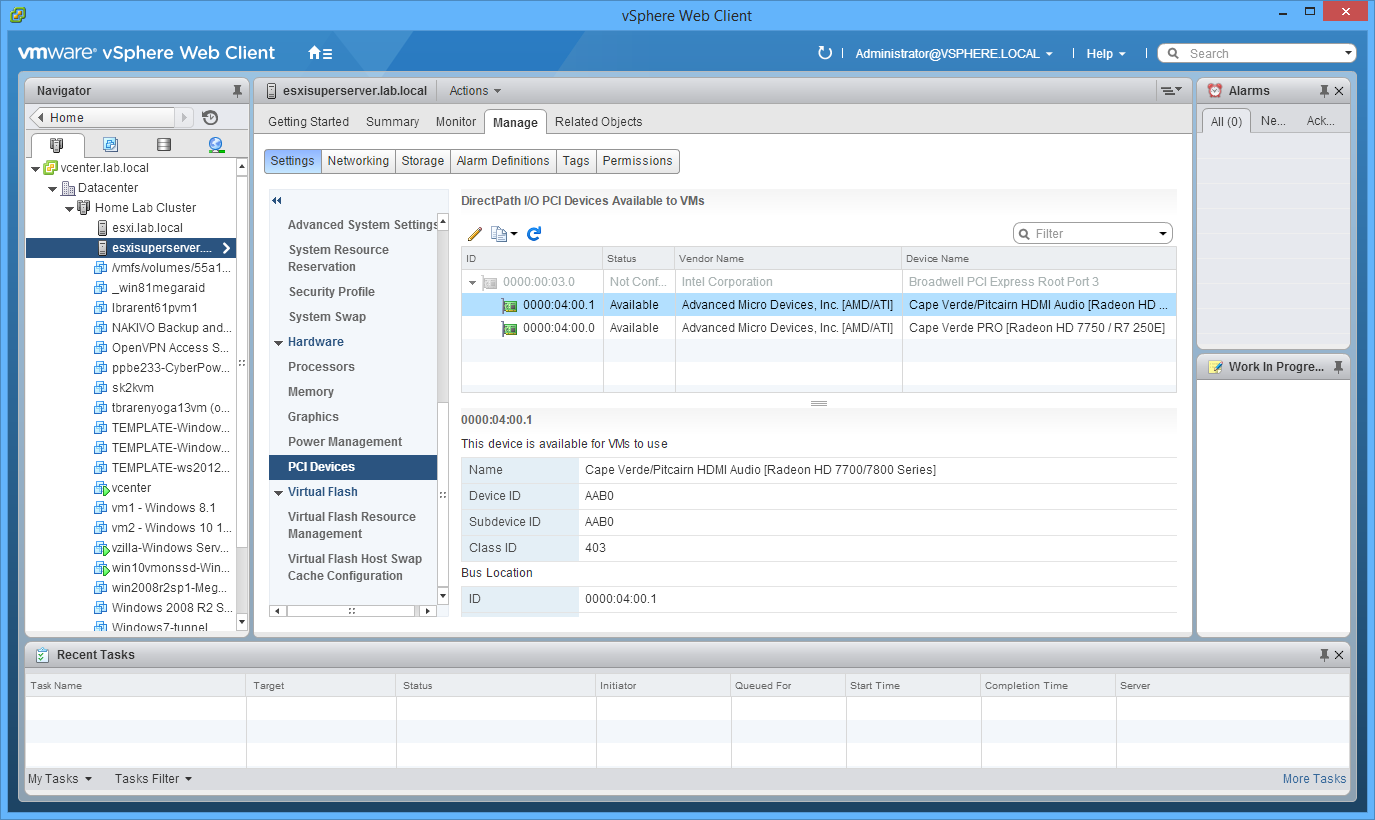Select the Tags sub-tab

coord(576,161)
